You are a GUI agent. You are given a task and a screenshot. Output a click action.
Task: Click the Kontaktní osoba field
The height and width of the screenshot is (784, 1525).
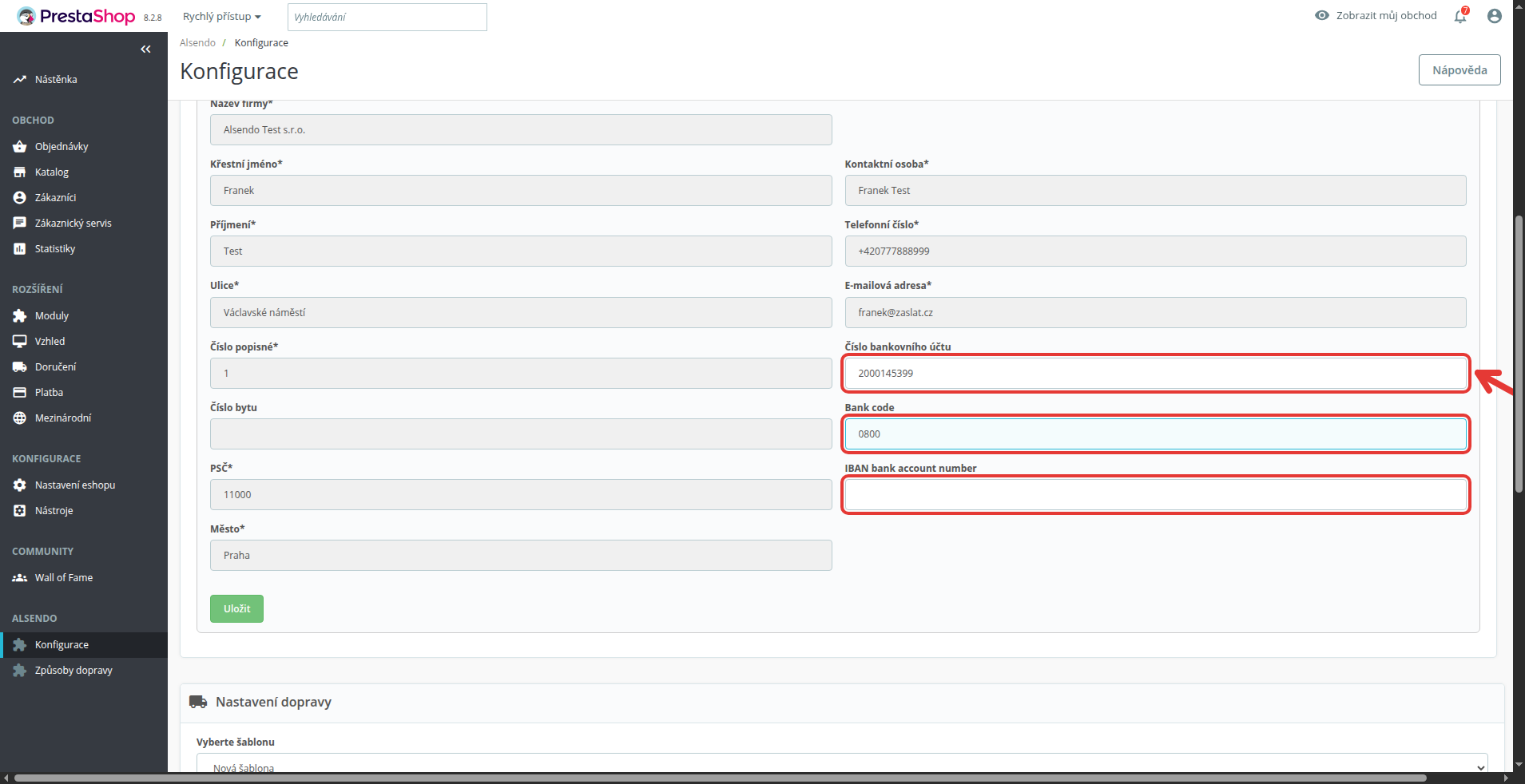click(x=1155, y=191)
